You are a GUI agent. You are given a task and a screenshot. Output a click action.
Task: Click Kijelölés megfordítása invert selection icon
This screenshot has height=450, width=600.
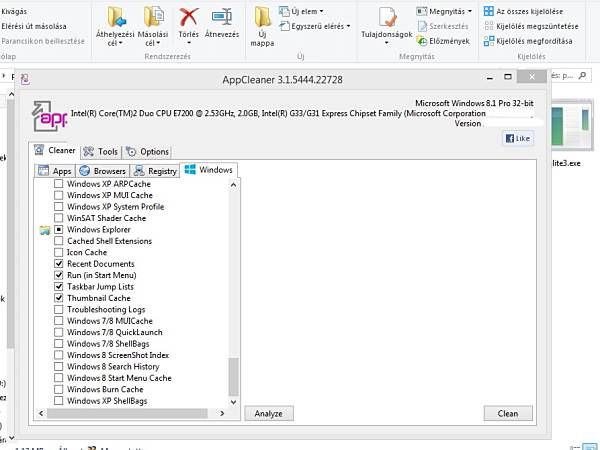(489, 41)
